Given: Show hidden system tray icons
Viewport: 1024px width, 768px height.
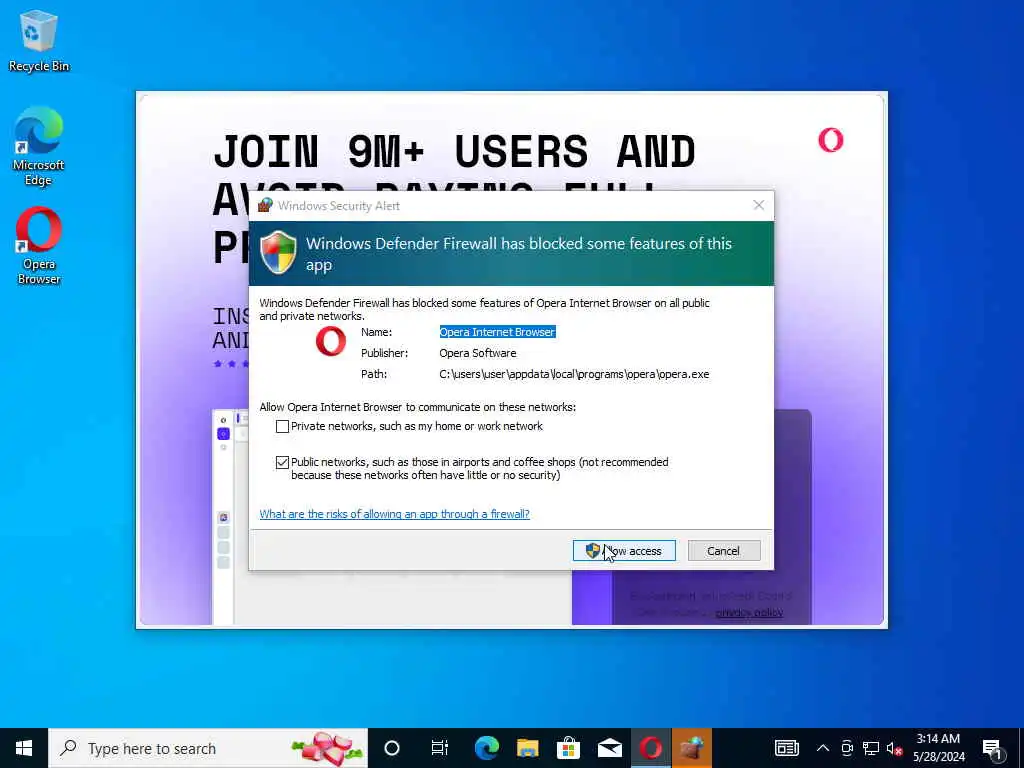Looking at the screenshot, I should pos(823,748).
